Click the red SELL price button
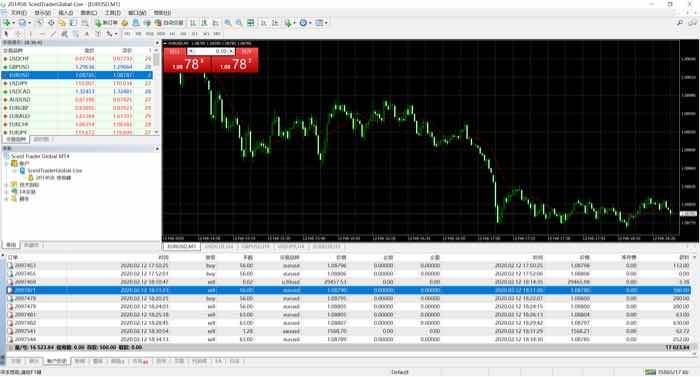The width and height of the screenshot is (700, 377). [187, 64]
